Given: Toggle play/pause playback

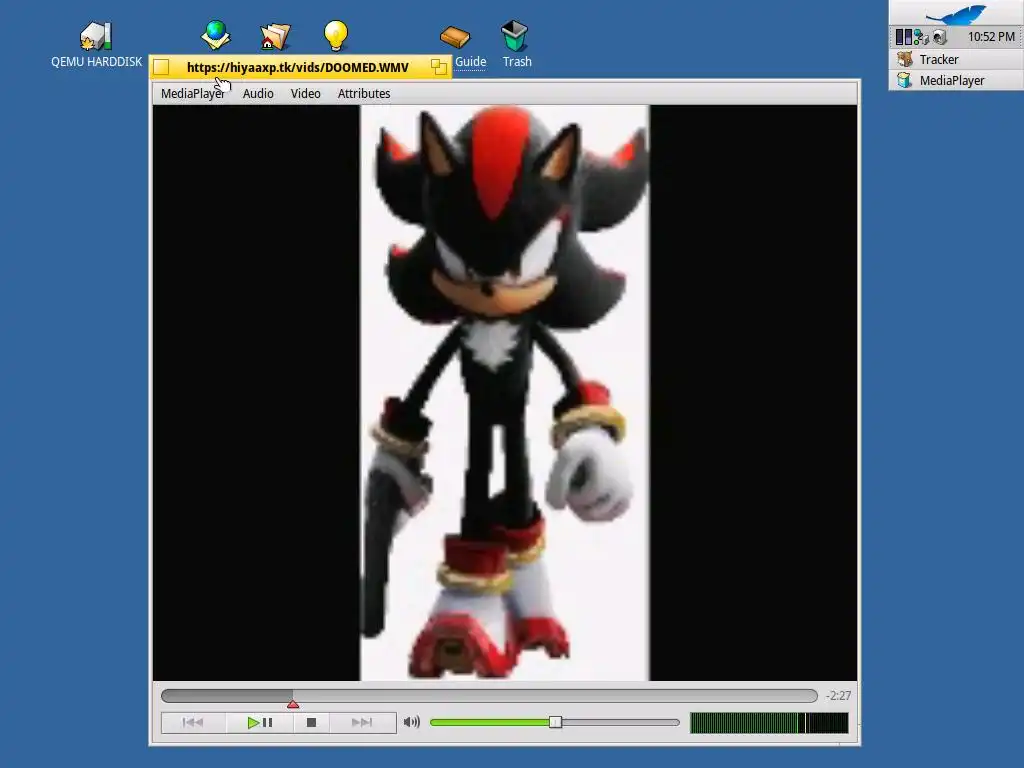Looking at the screenshot, I should point(260,722).
